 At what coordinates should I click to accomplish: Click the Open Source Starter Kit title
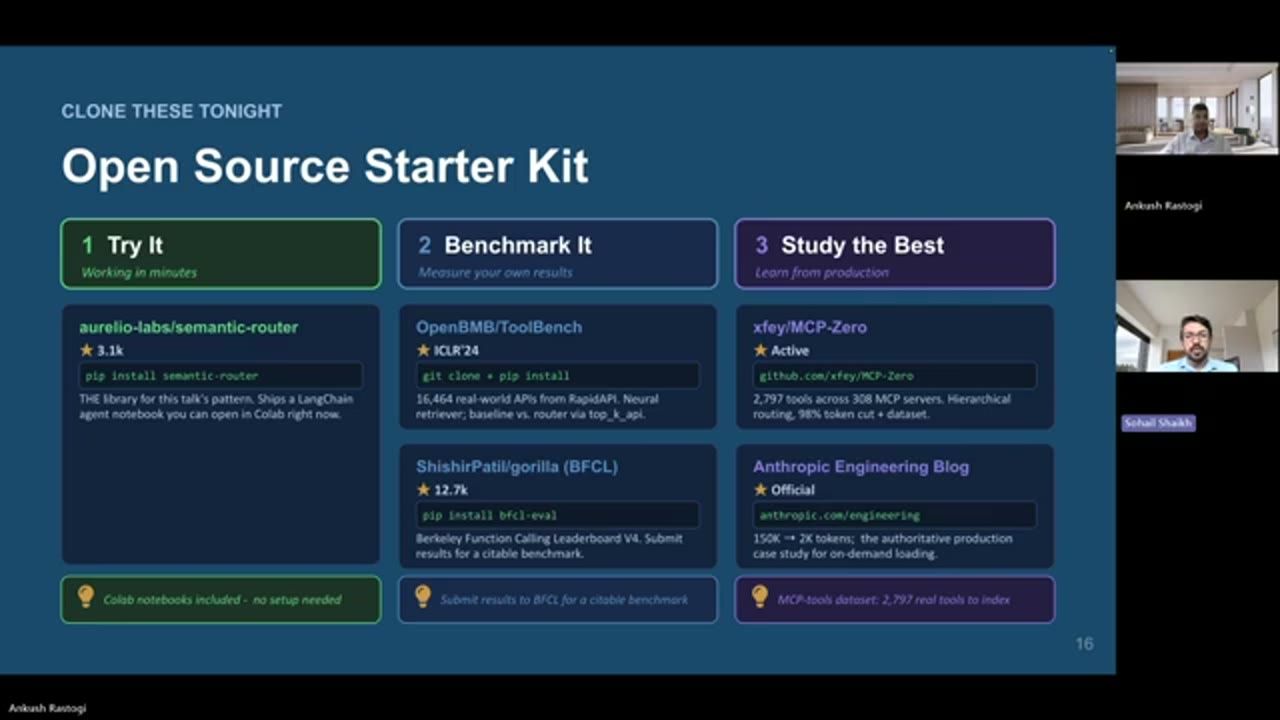325,166
